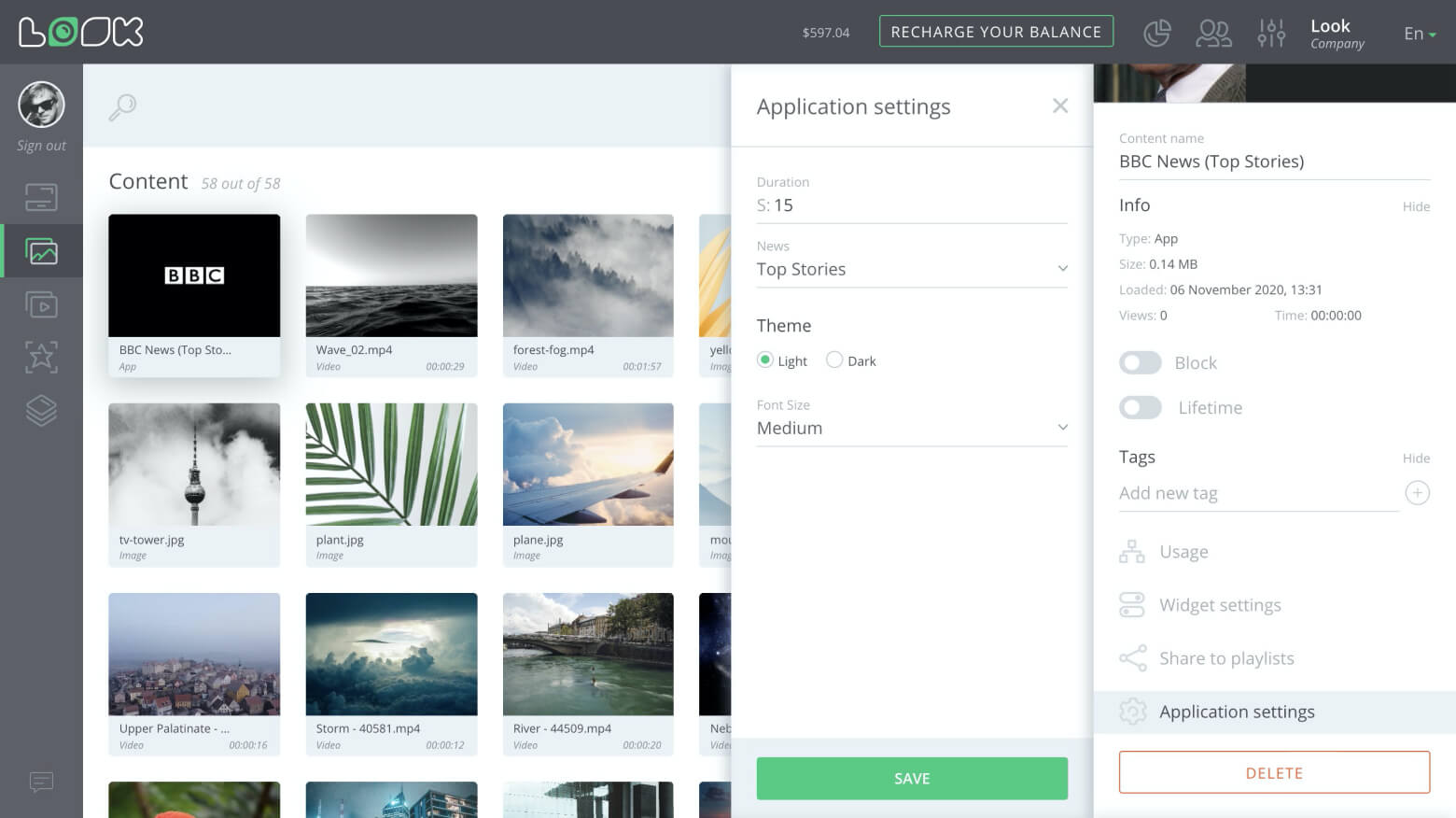Click the Recharge Your Balance button
This screenshot has height=818, width=1456.
pyautogui.click(x=995, y=32)
